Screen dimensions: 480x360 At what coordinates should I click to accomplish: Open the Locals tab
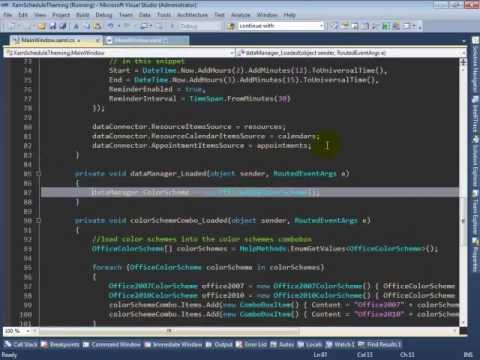click(310, 345)
